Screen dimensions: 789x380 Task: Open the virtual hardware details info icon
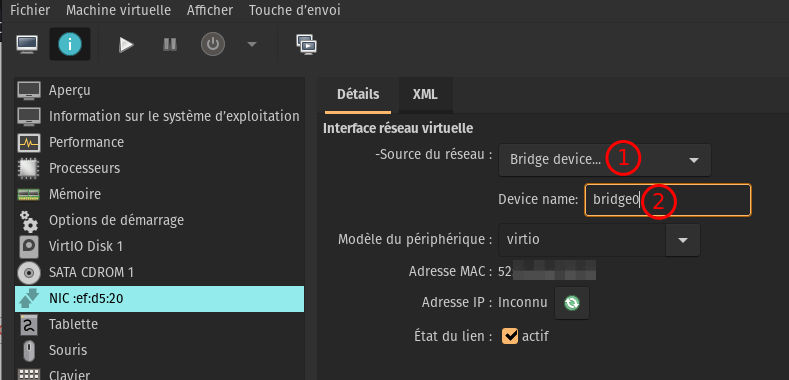[70, 45]
